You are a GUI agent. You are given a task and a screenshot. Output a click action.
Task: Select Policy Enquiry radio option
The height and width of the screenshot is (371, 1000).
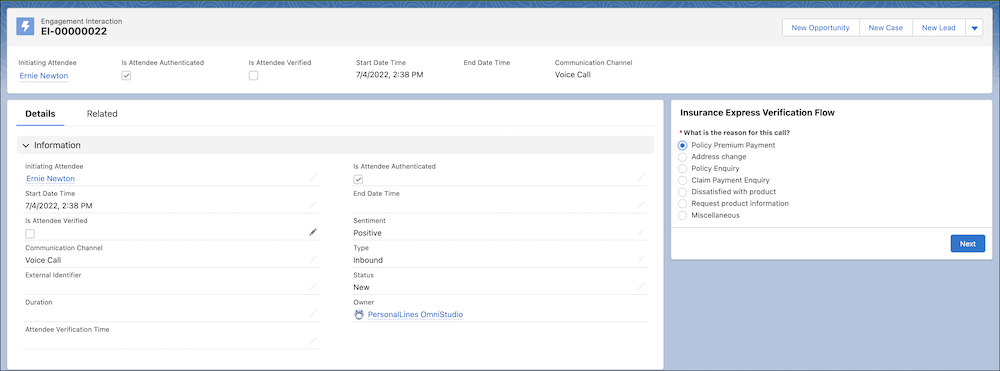click(x=683, y=169)
